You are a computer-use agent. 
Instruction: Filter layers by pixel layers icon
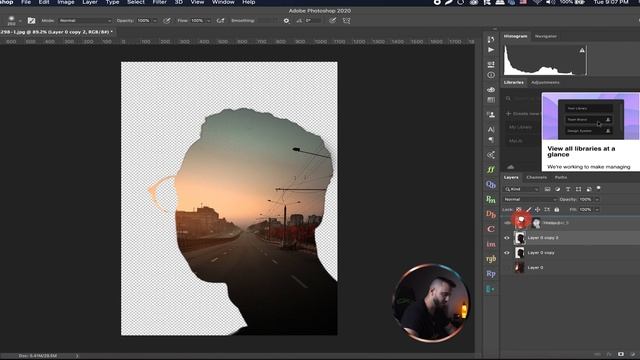tap(547, 189)
